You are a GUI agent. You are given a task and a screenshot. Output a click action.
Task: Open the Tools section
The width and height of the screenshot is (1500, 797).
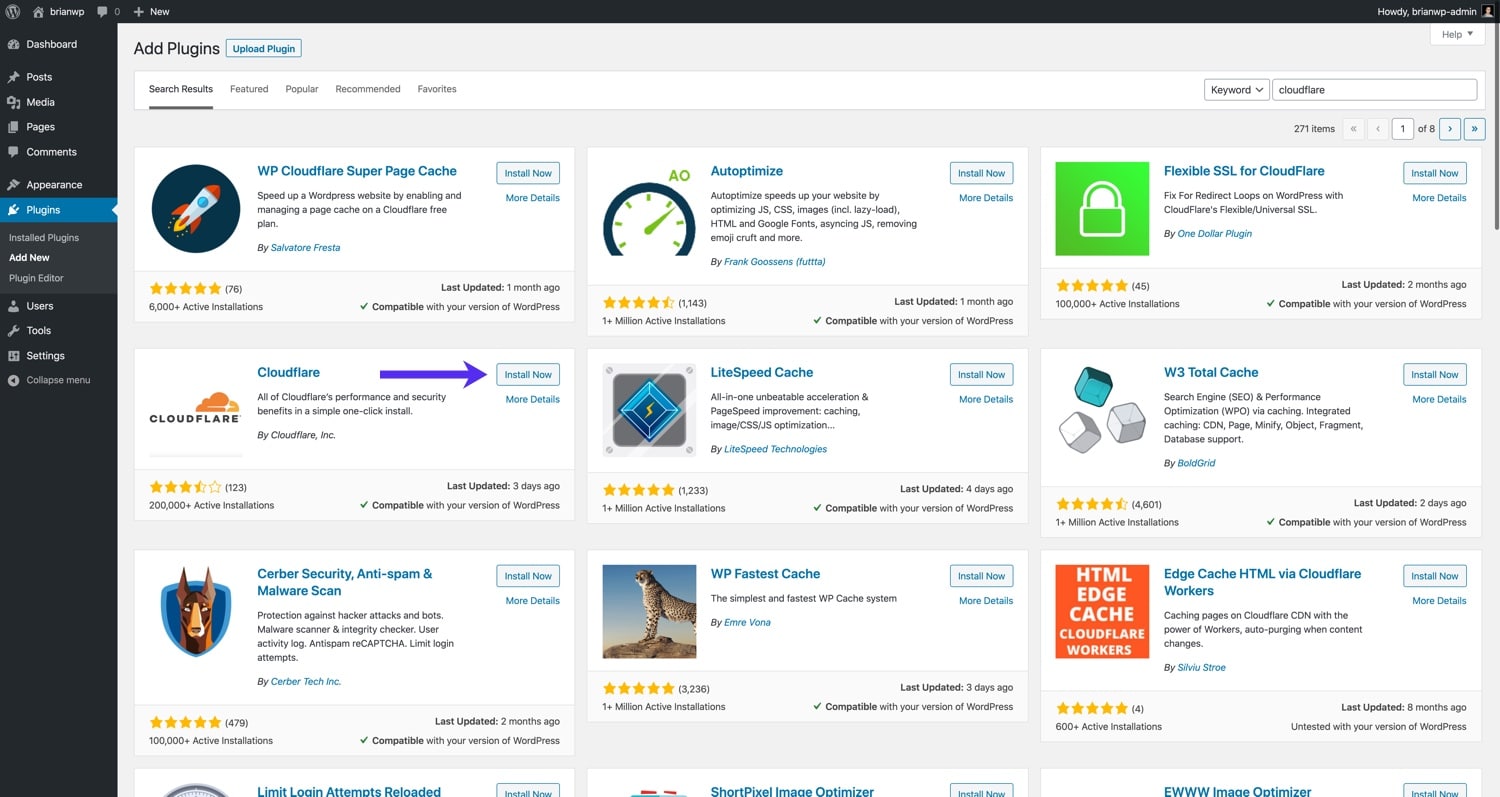[37, 331]
